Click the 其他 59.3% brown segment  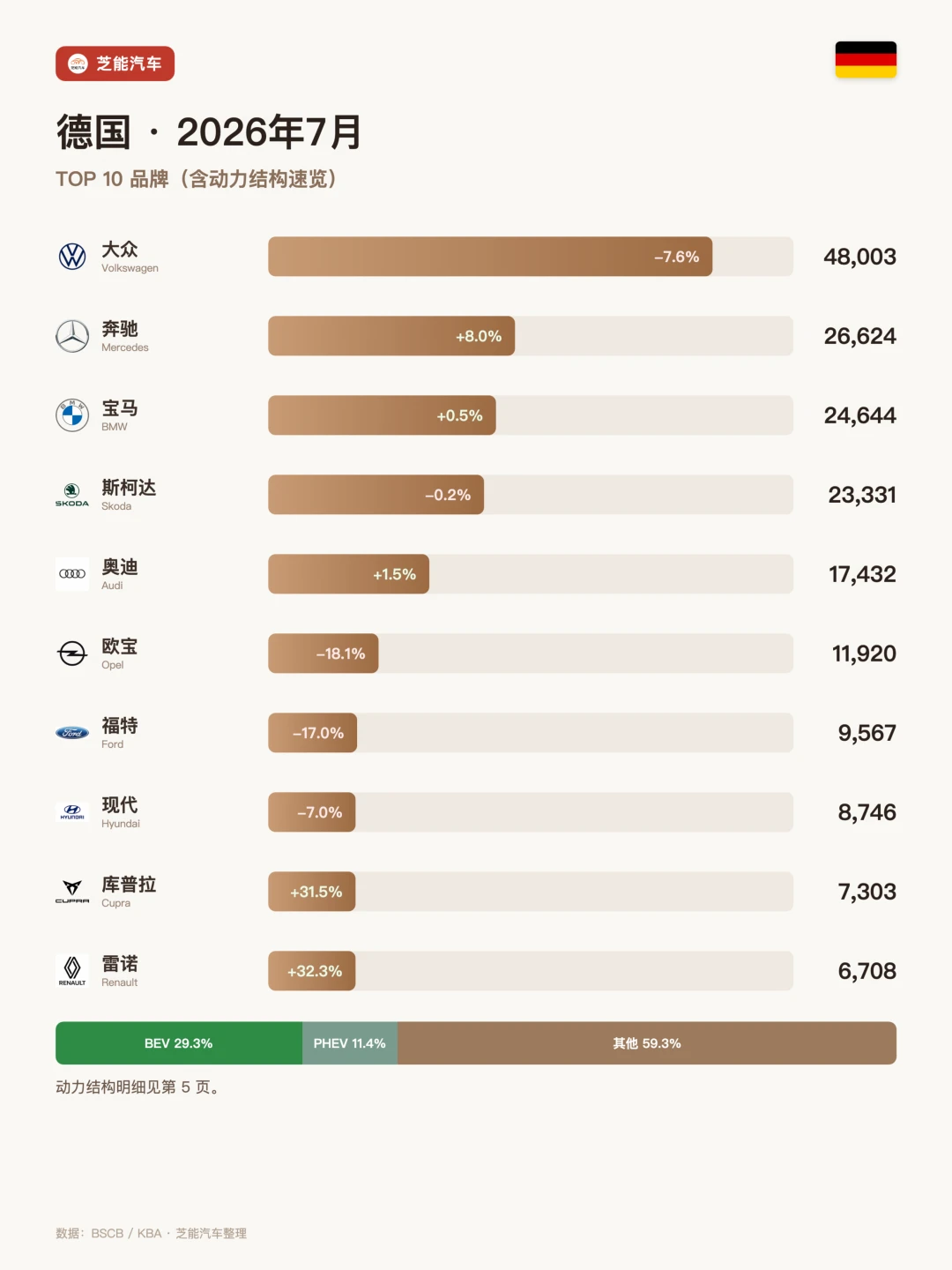647,1043
